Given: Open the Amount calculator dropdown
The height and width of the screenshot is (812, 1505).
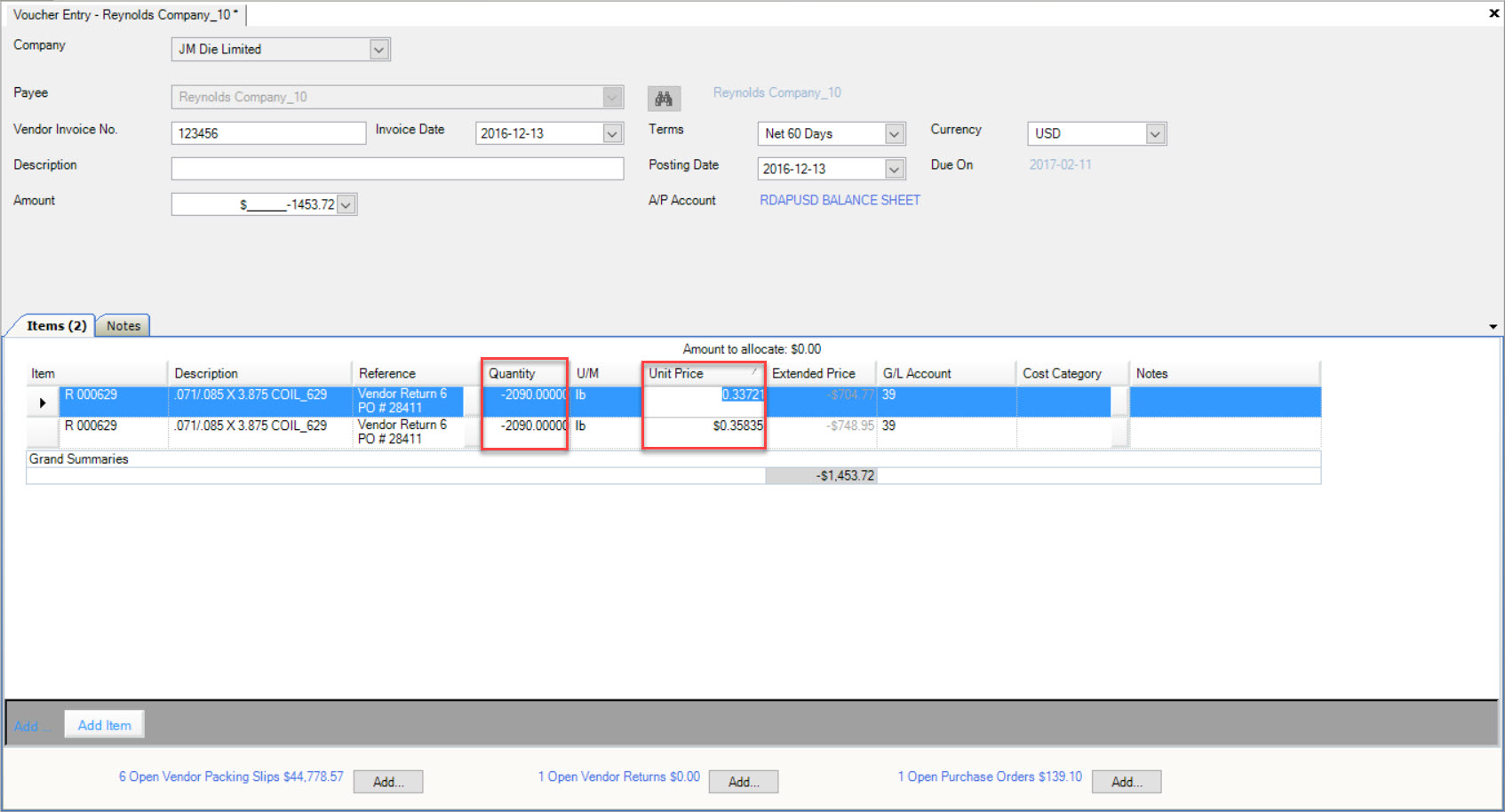Looking at the screenshot, I should (x=346, y=204).
